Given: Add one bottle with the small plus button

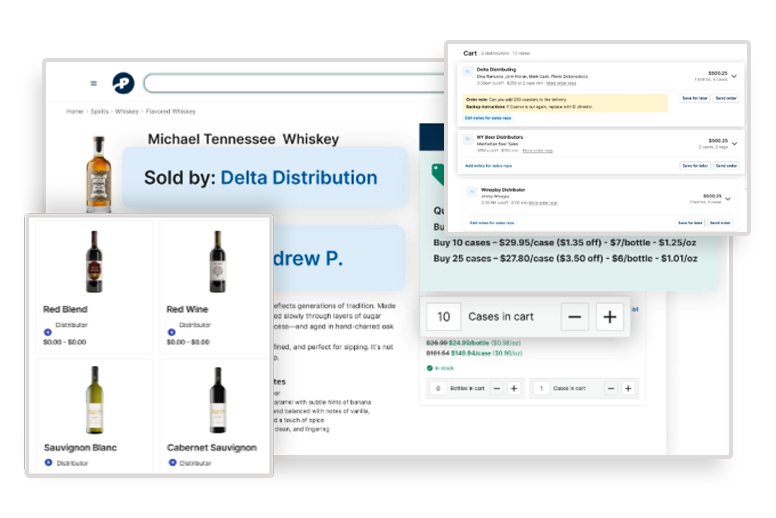Looking at the screenshot, I should 514,387.
